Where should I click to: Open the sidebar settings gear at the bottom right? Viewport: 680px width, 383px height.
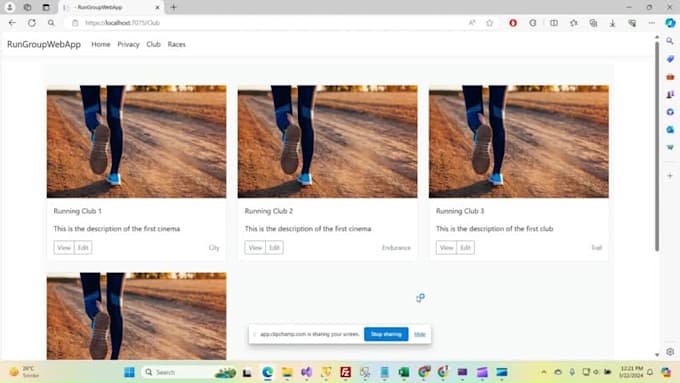pyautogui.click(x=670, y=352)
